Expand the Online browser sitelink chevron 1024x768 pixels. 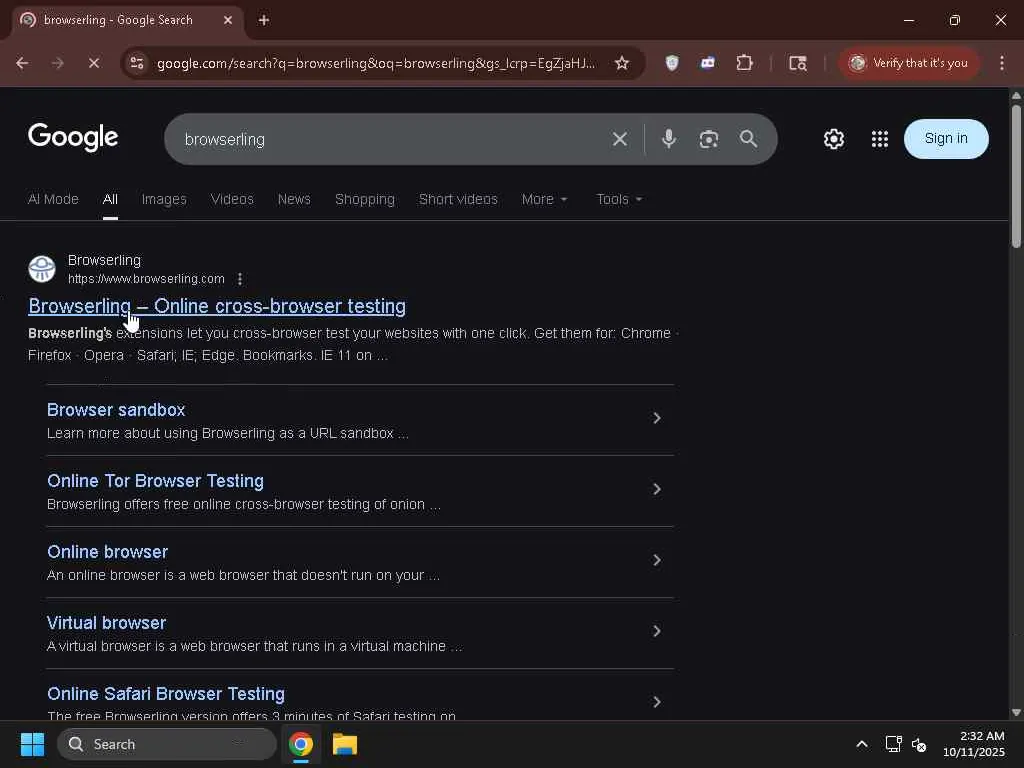[x=657, y=560]
